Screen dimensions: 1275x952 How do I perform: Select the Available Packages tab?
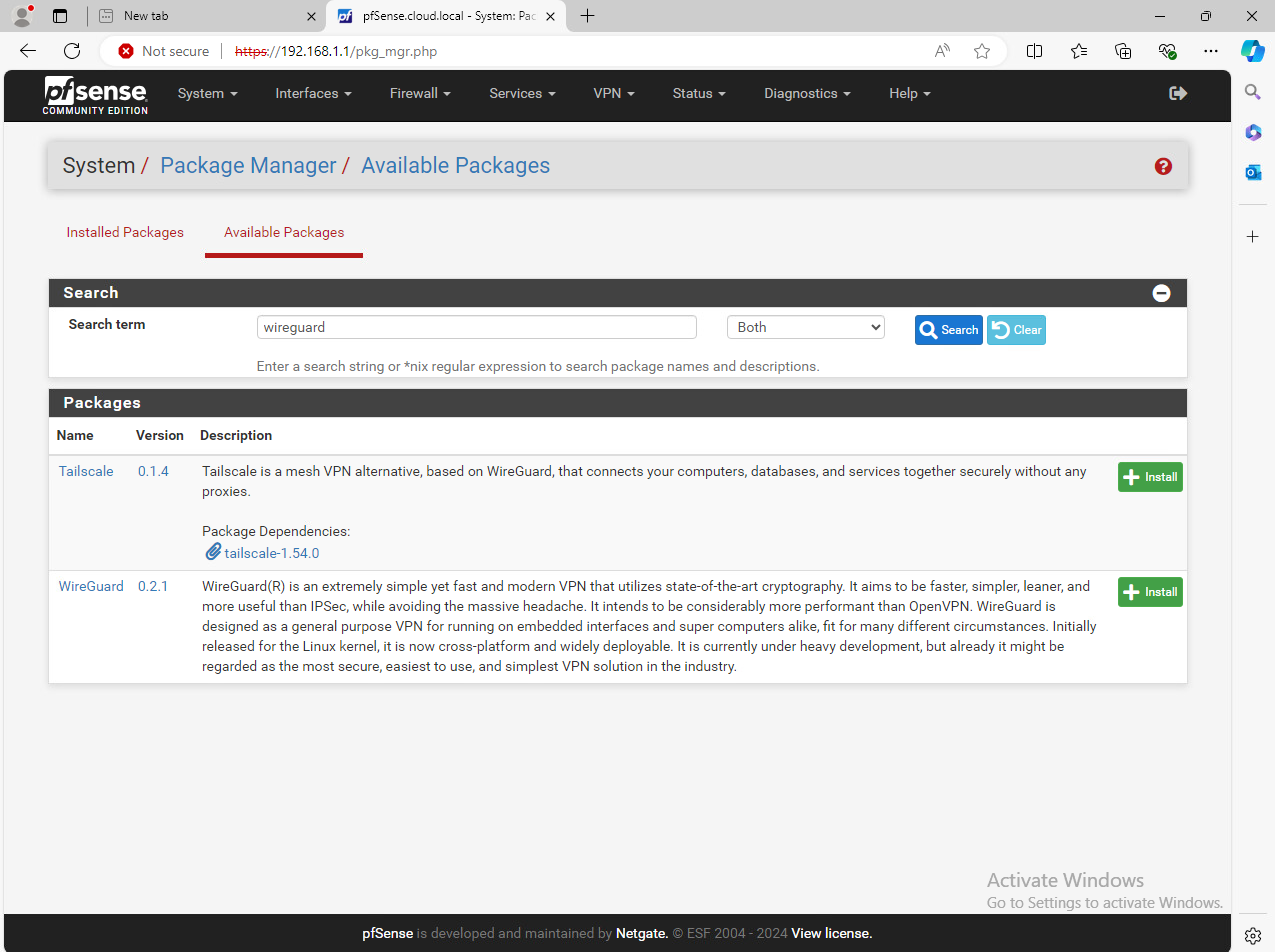pos(284,232)
